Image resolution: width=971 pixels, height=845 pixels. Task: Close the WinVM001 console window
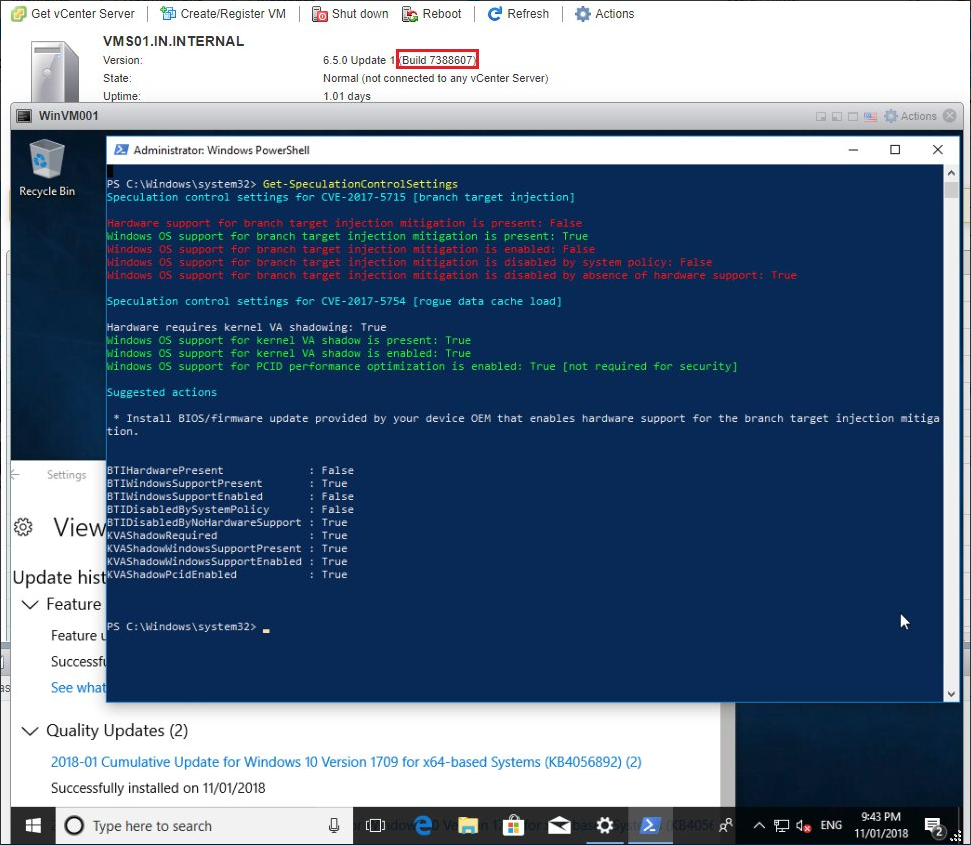tap(949, 116)
